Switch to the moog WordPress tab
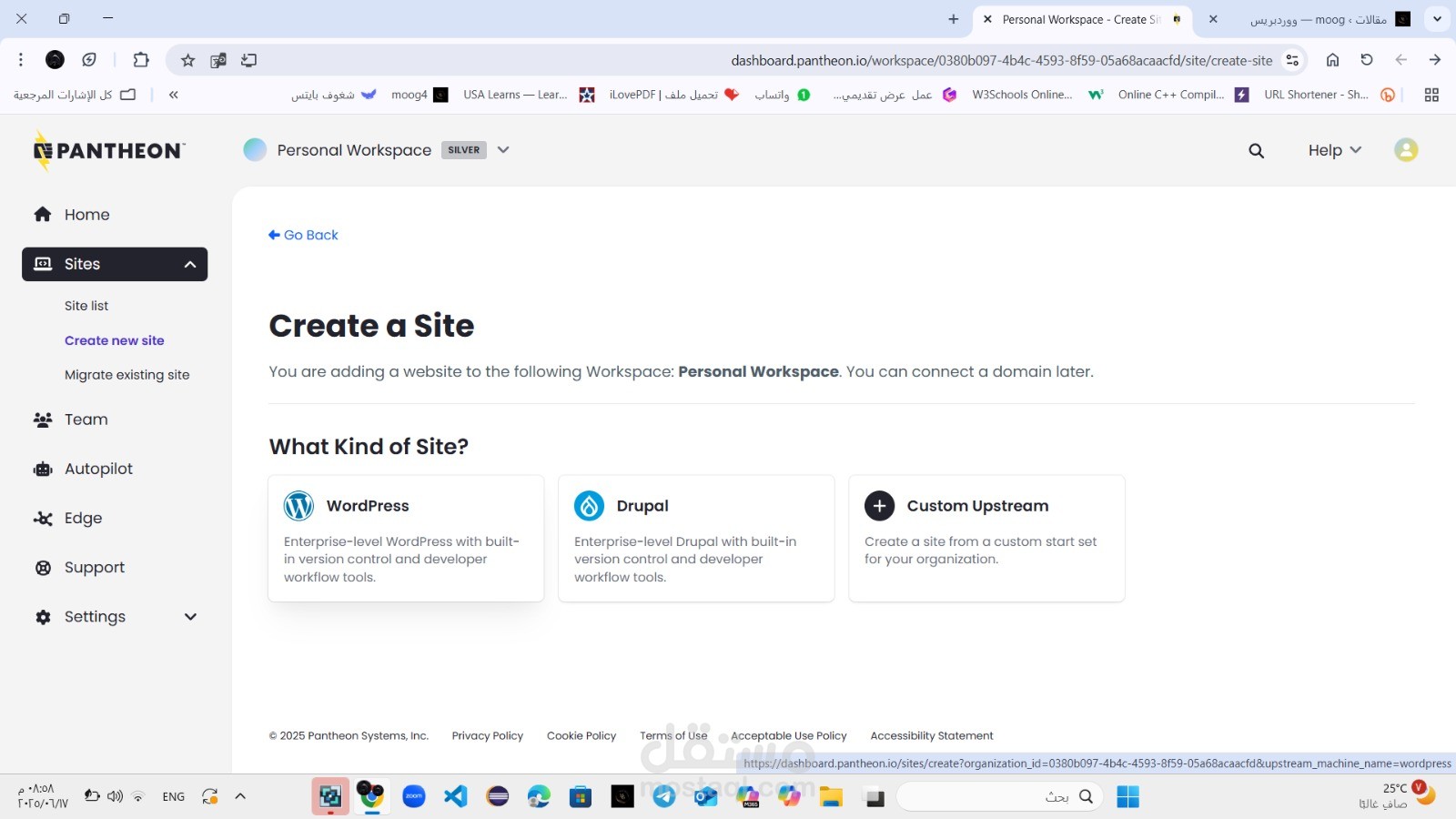 click(1310, 19)
